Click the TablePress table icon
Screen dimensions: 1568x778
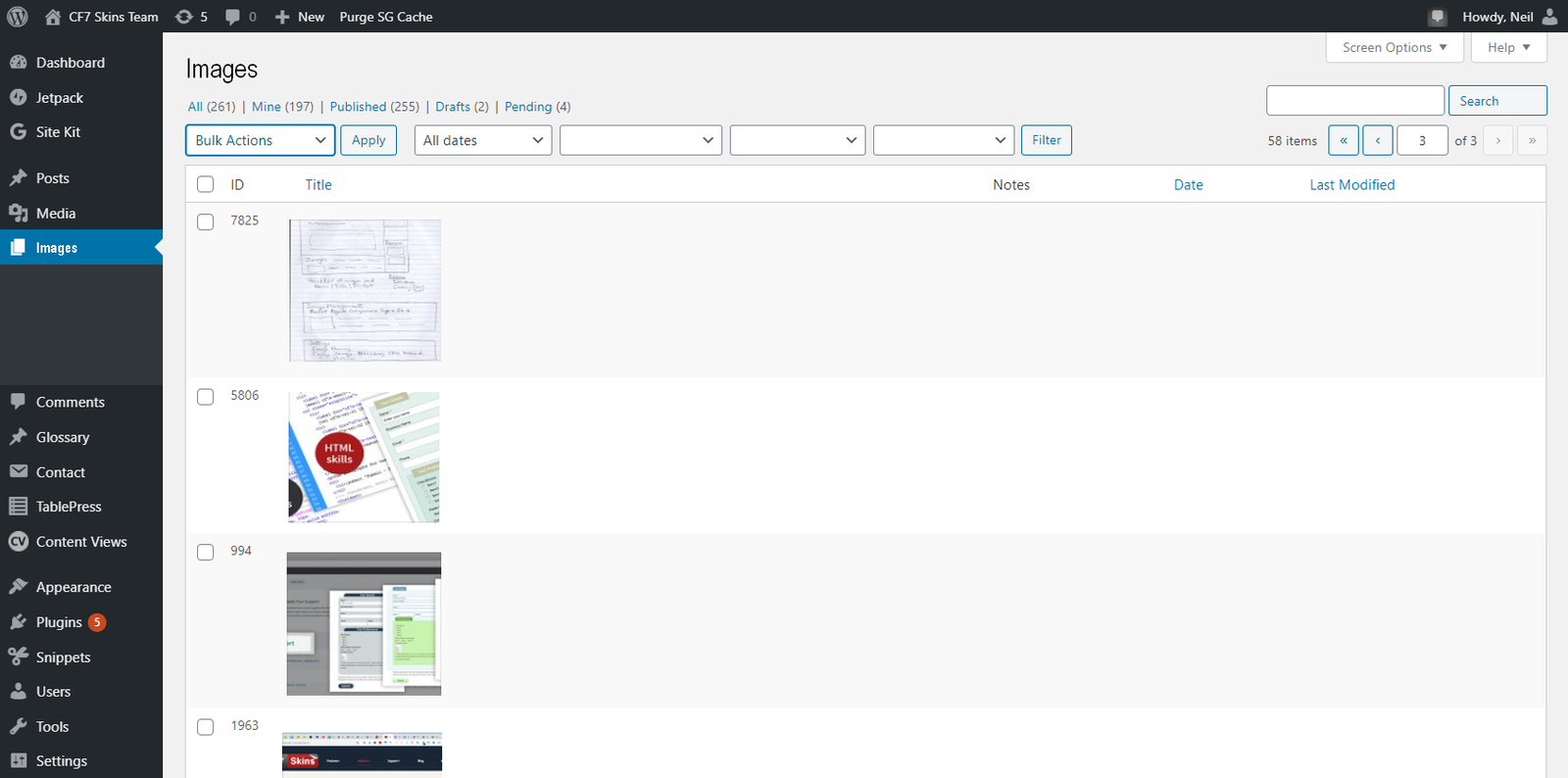[18, 507]
